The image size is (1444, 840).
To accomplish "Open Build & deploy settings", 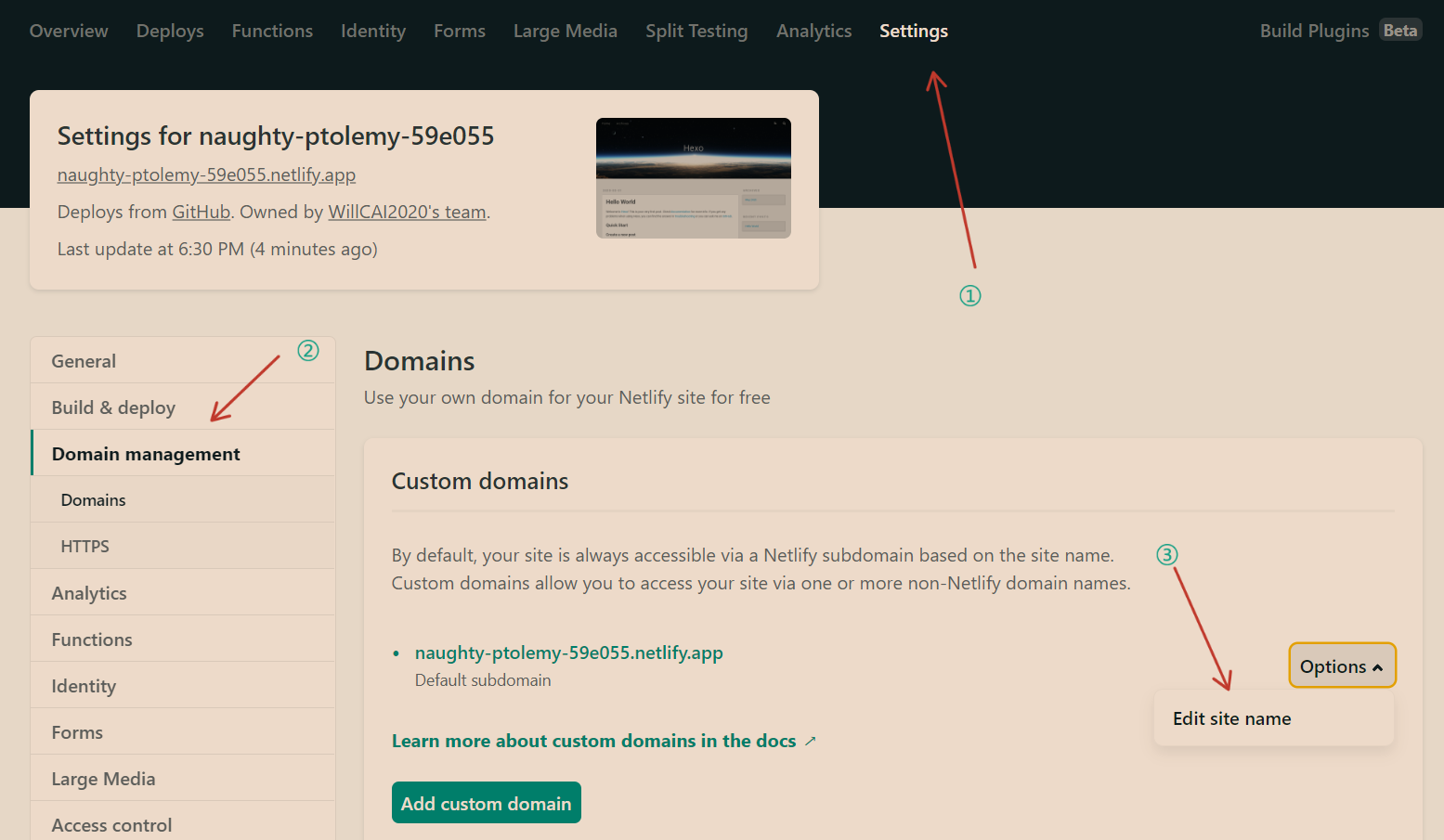I will [183, 407].
